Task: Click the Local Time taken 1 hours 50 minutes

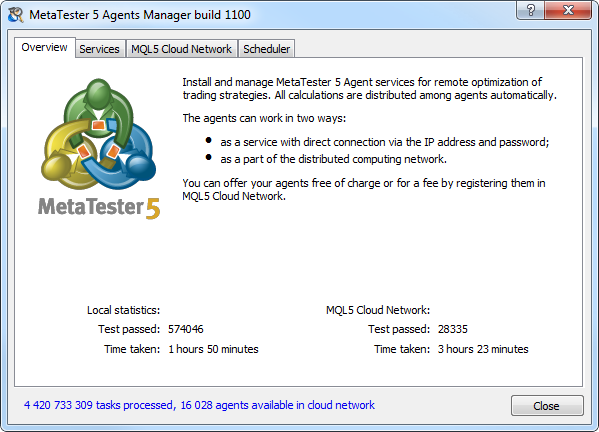Action: (213, 349)
